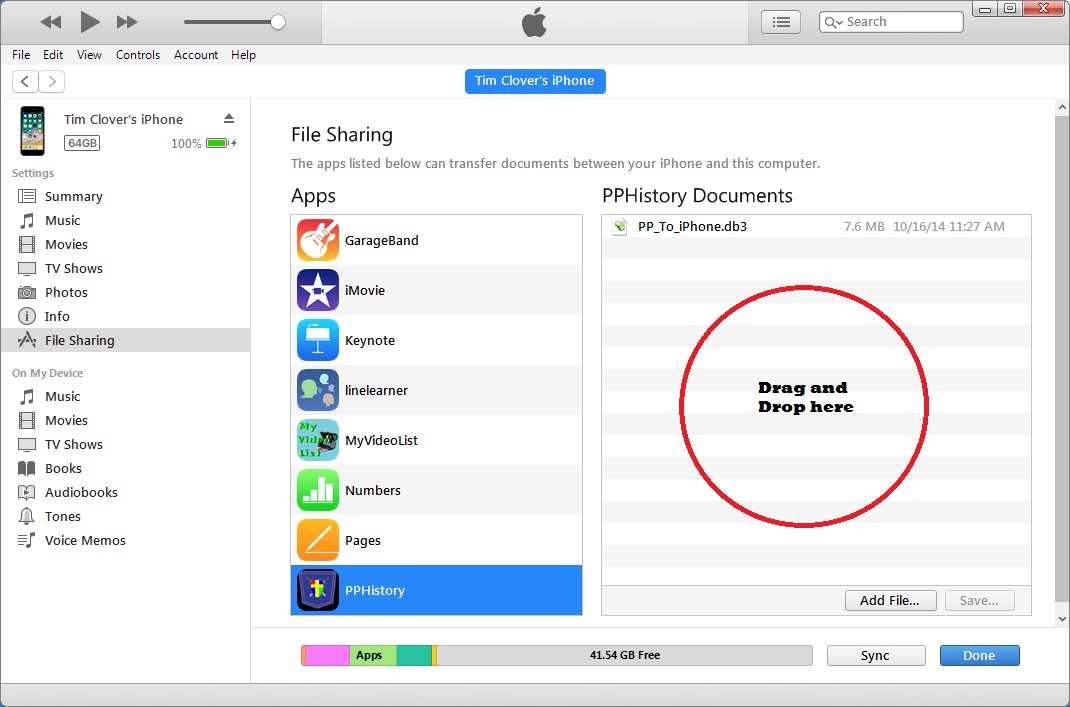Click the fast forward next track button
This screenshot has width=1070, height=707.
[x=127, y=22]
